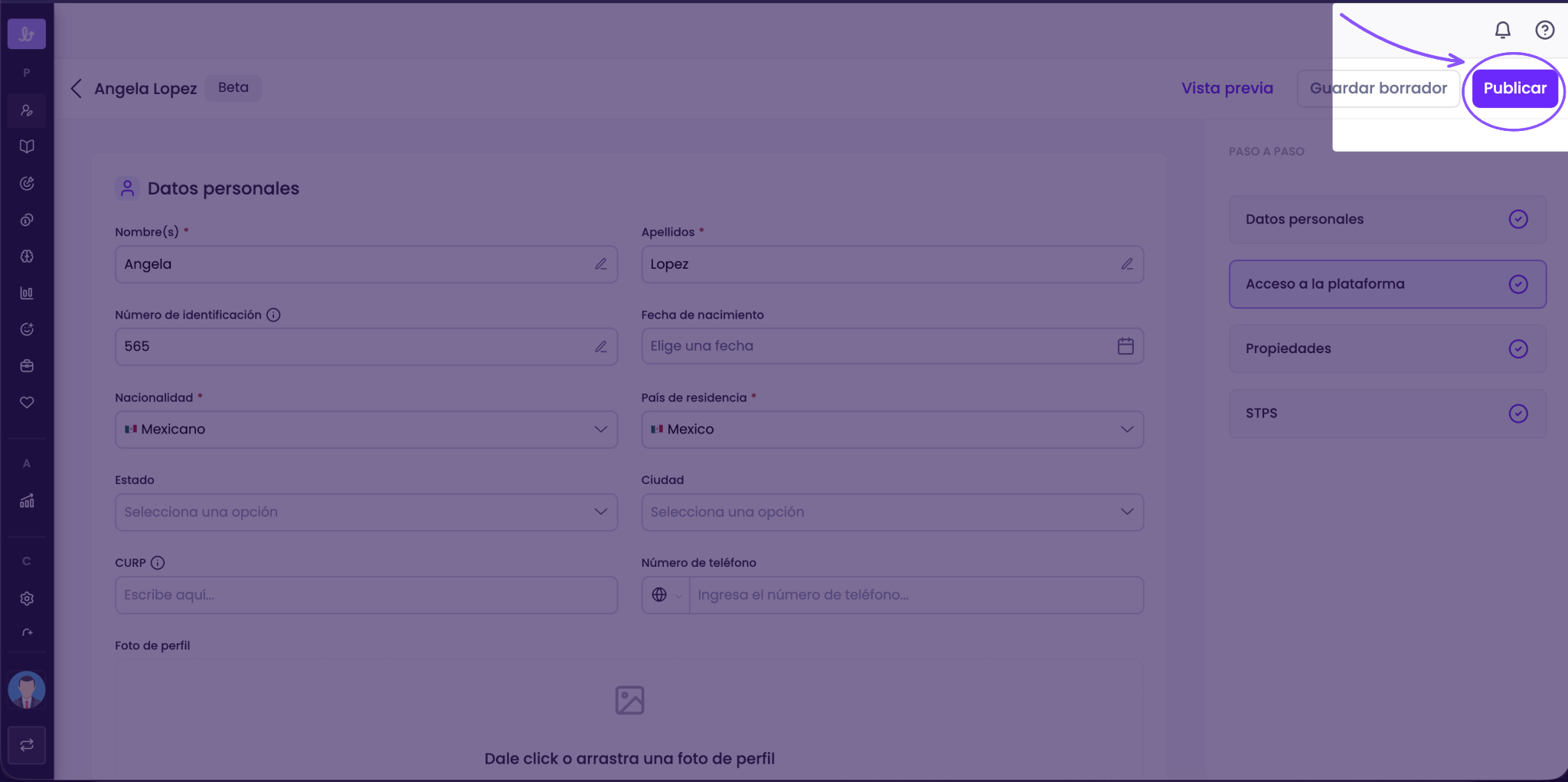Open the heart icon in sidebar

(x=27, y=402)
